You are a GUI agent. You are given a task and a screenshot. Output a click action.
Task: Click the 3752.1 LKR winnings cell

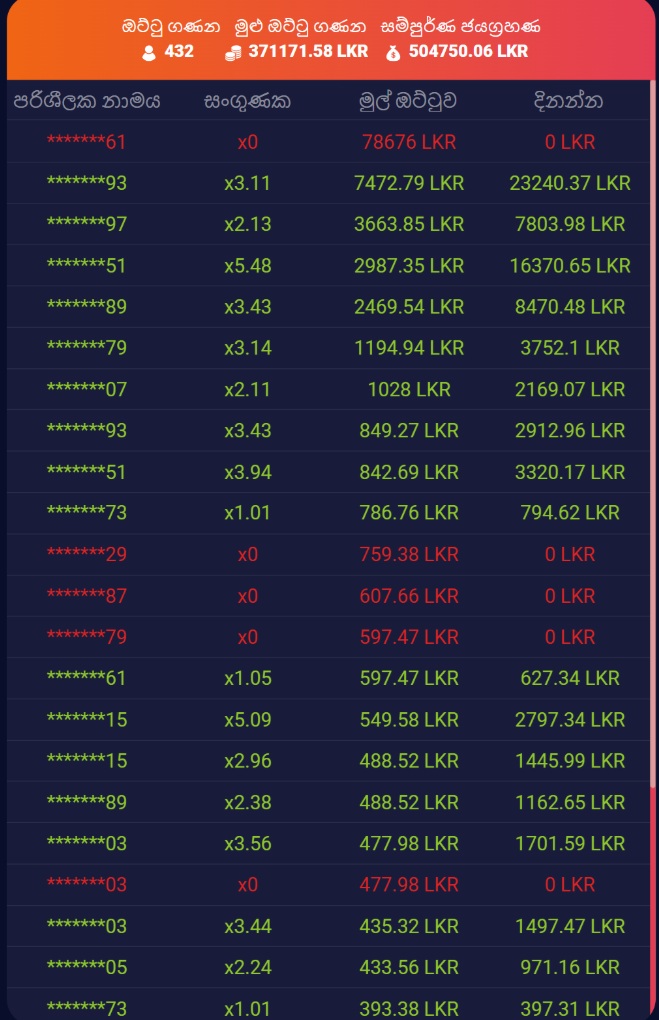click(x=570, y=348)
